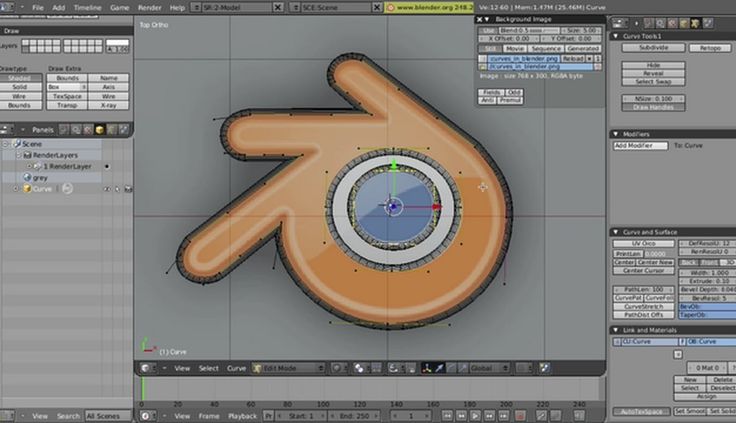Open All Scenes outliner display dropdown
Viewport: 736px width, 423px height.
[x=107, y=416]
